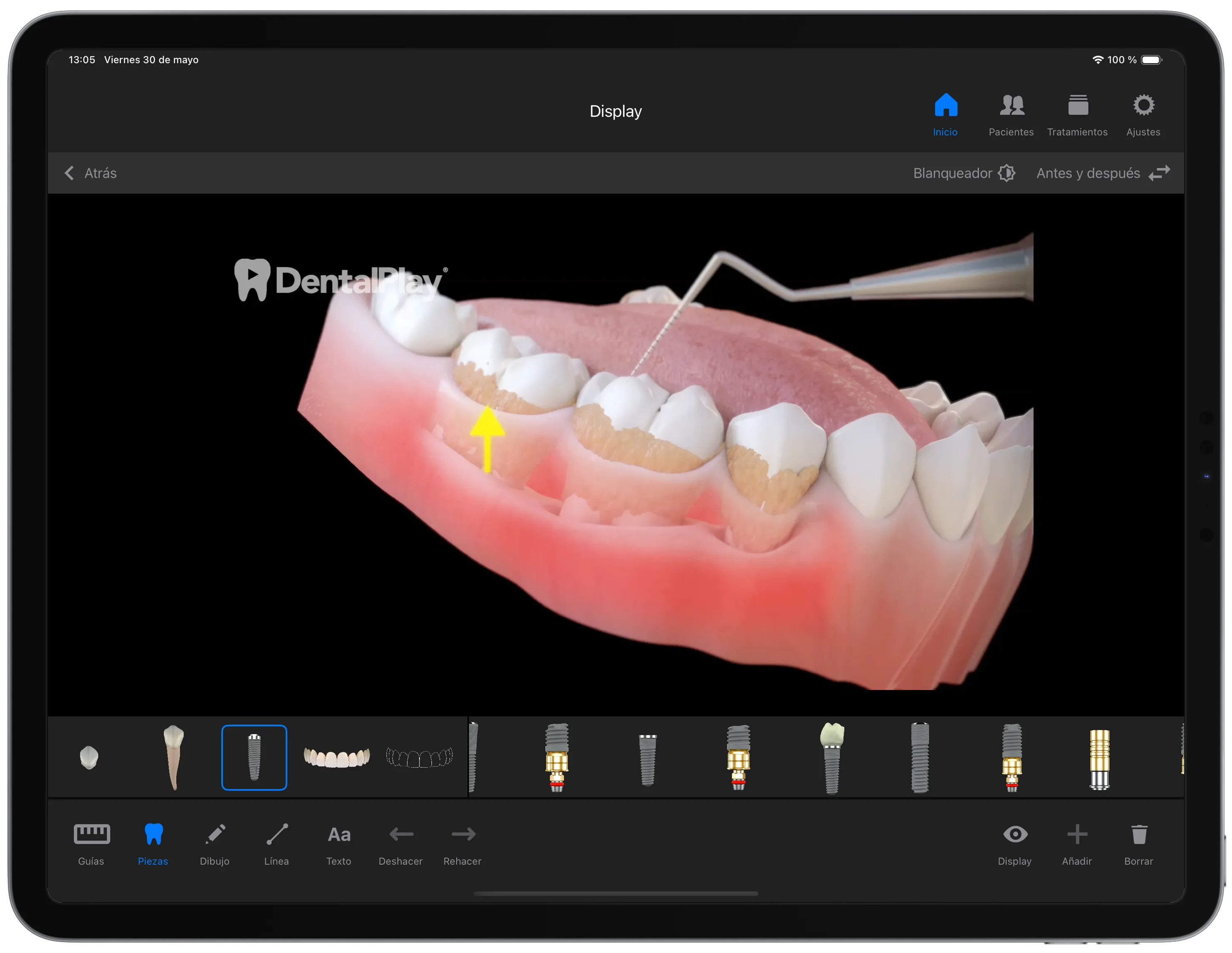Pick the long plain gray implant piece
1232x953 pixels.
click(x=920, y=757)
